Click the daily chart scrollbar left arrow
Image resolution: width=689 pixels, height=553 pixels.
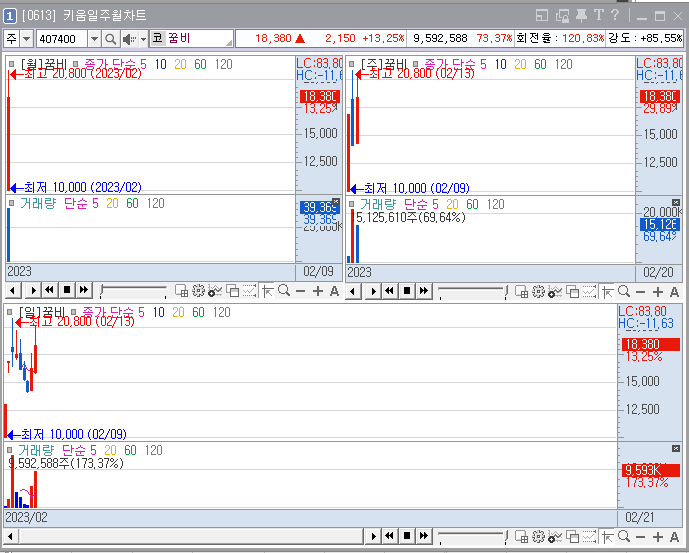(11, 536)
